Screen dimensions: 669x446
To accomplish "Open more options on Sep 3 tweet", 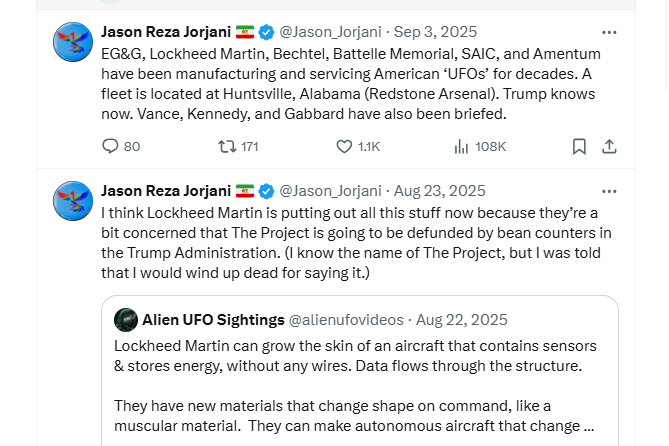I will [609, 32].
